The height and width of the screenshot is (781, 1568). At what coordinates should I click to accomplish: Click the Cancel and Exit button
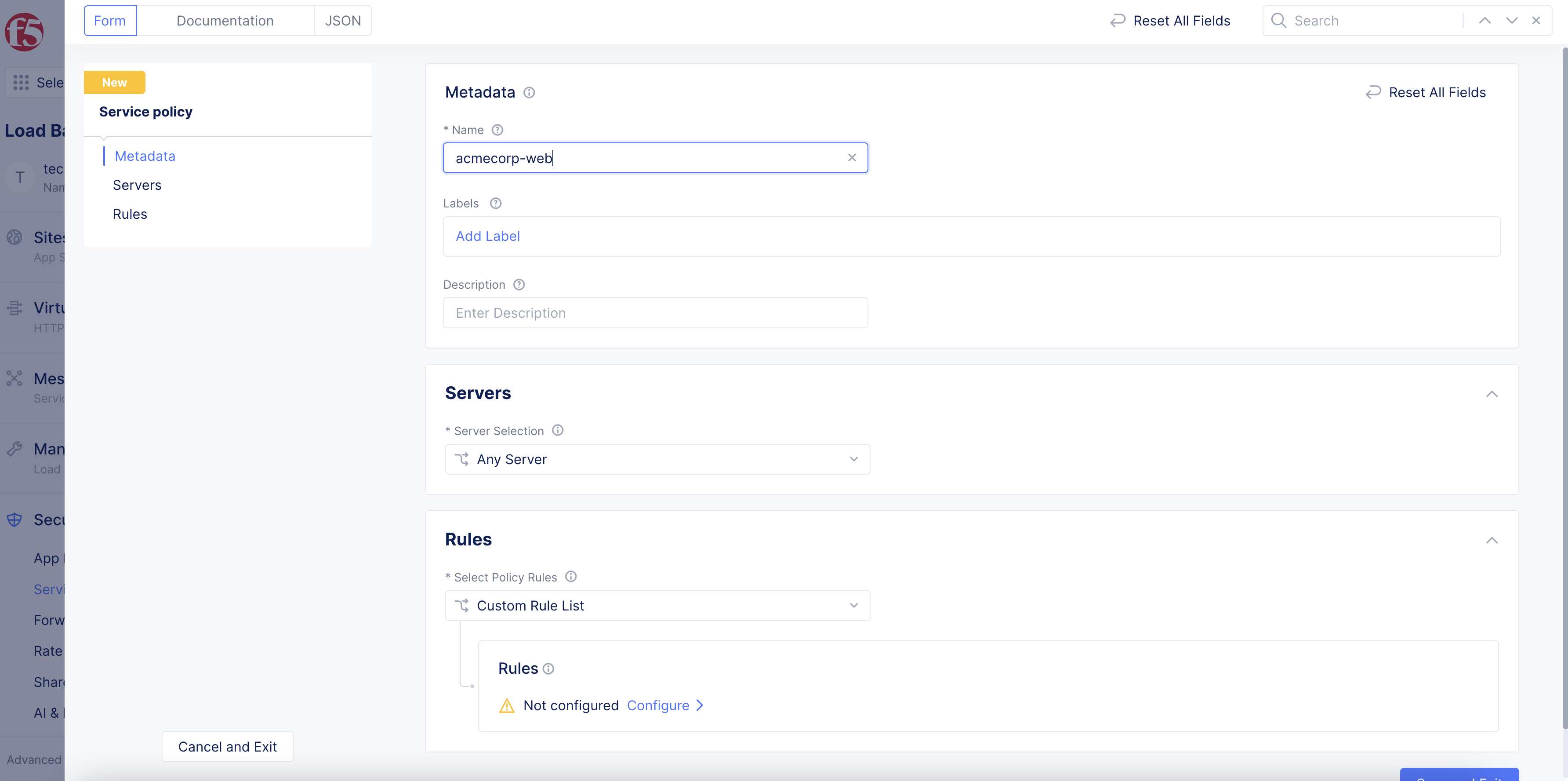point(227,746)
